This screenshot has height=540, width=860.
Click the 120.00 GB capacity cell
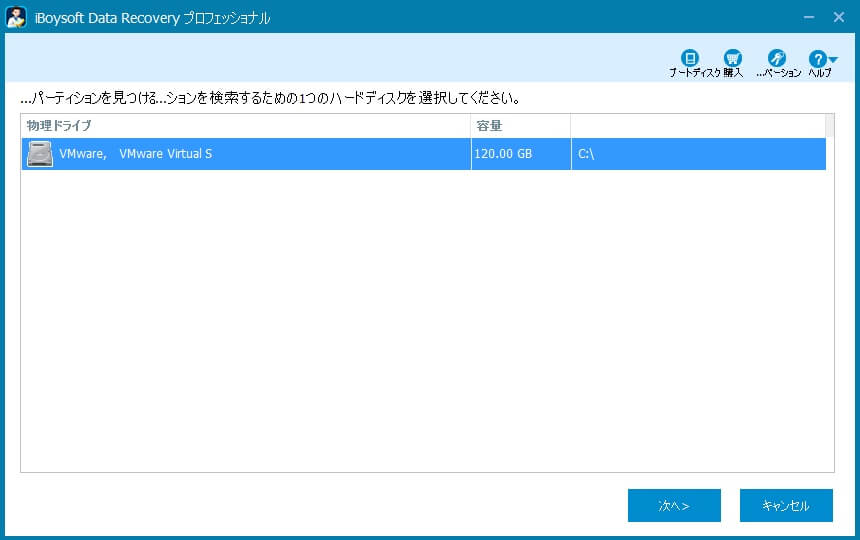tap(520, 154)
